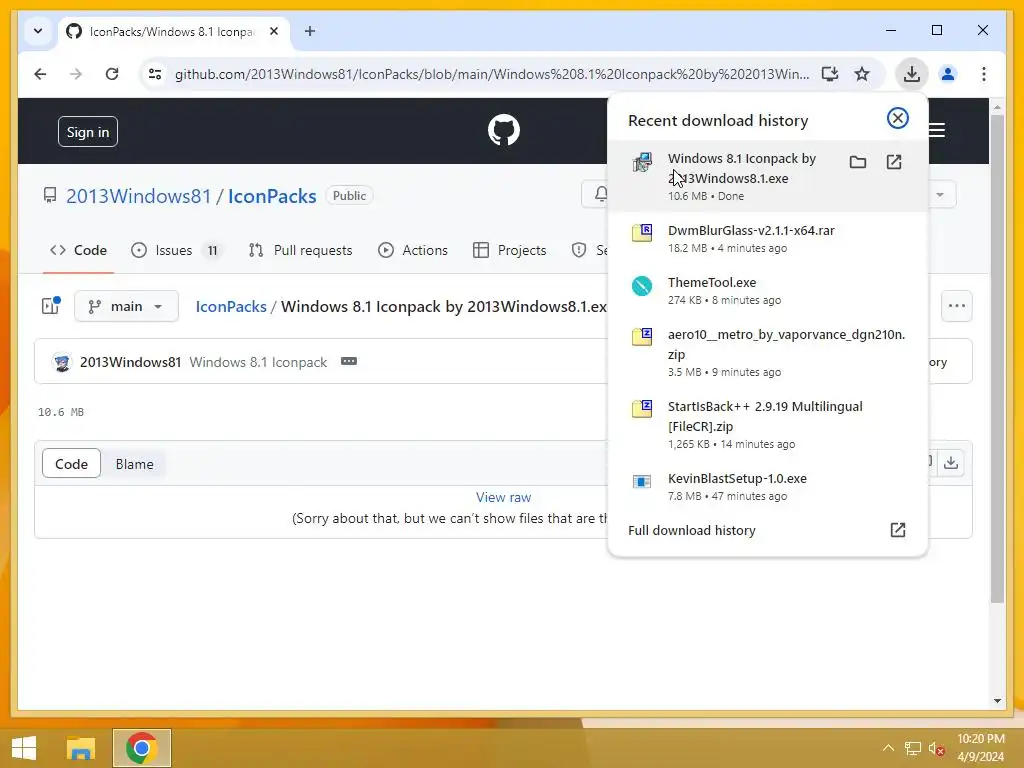
Task: Click the network tray icon
Action: 912,748
